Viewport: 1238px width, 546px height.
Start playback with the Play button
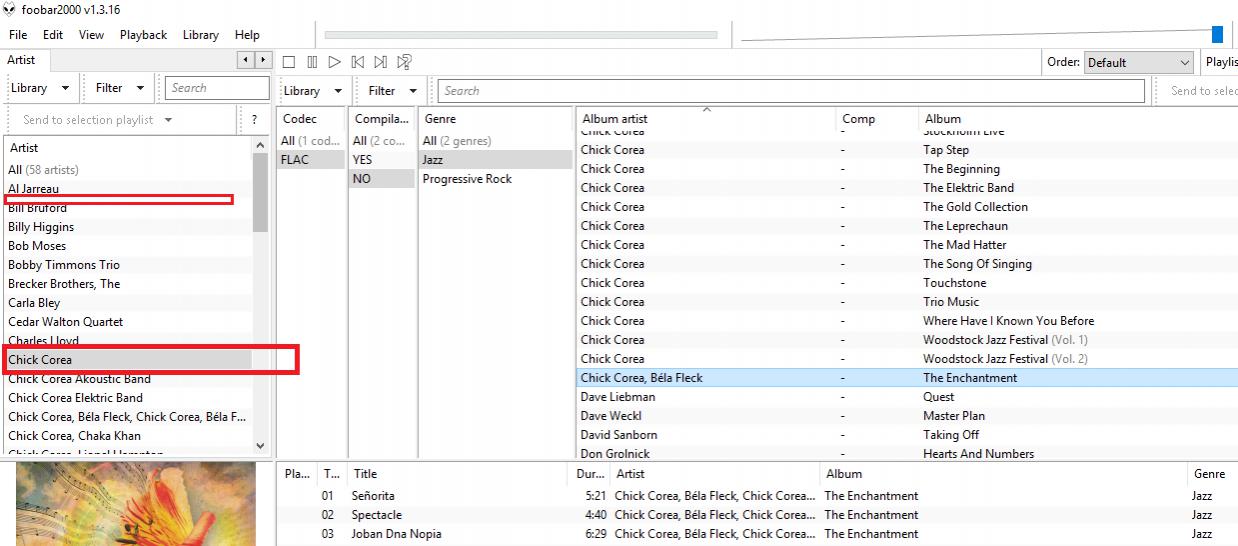click(x=334, y=62)
